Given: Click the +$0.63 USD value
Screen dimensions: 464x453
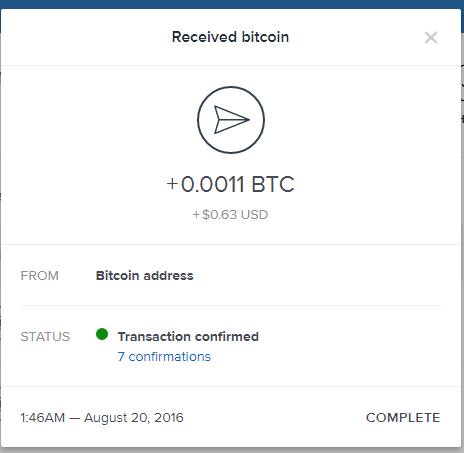Looking at the screenshot, I should tap(230, 215).
